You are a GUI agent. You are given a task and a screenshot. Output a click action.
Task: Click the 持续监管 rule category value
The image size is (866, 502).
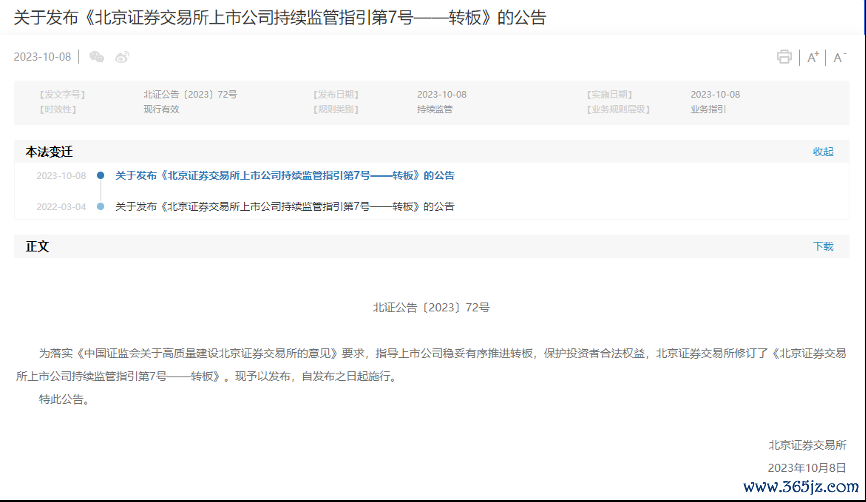coord(435,109)
